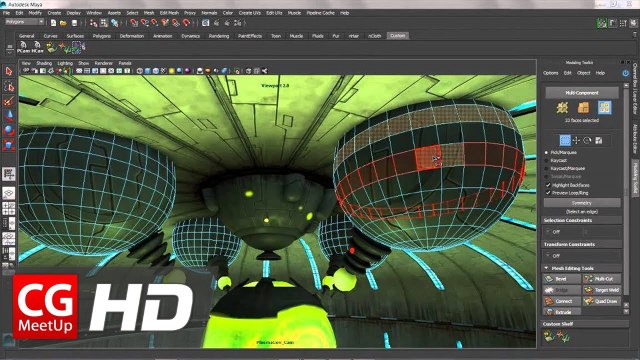The height and width of the screenshot is (360, 640).
Task: Click the render current frame icon
Action: tap(206, 23)
